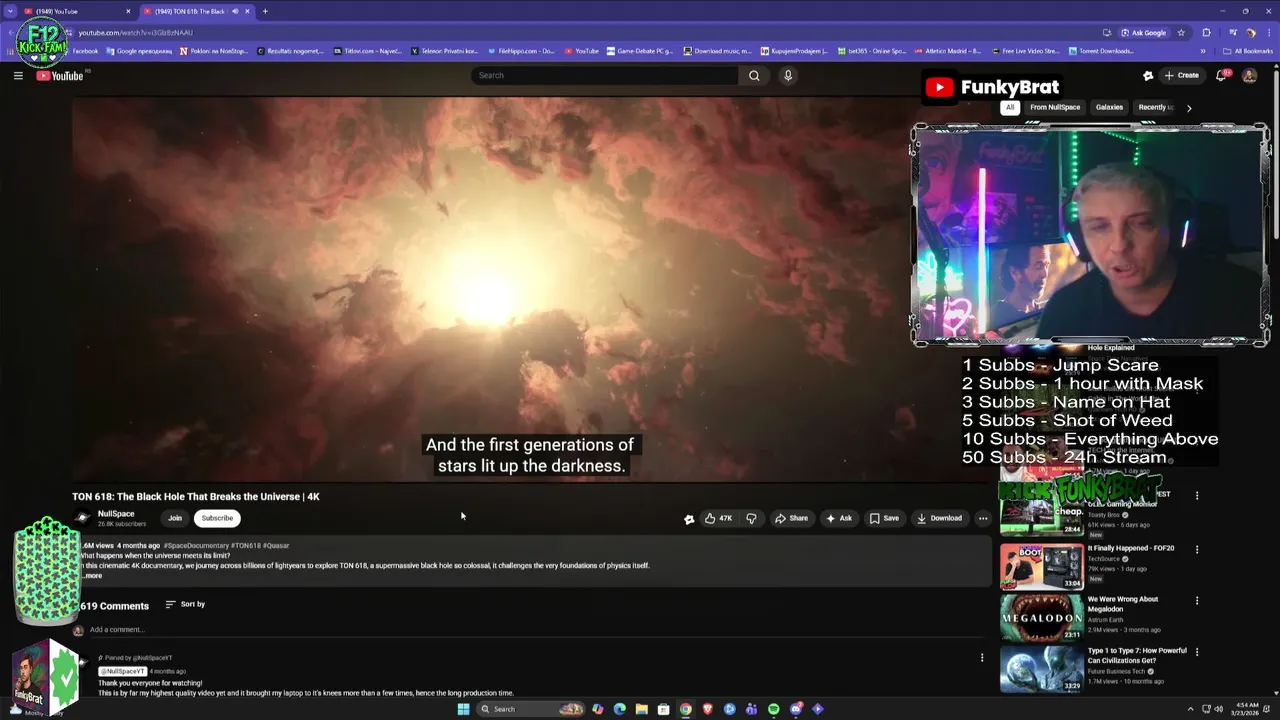Image resolution: width=1280 pixels, height=720 pixels.
Task: Start voice search with microphone icon
Action: pos(788,75)
